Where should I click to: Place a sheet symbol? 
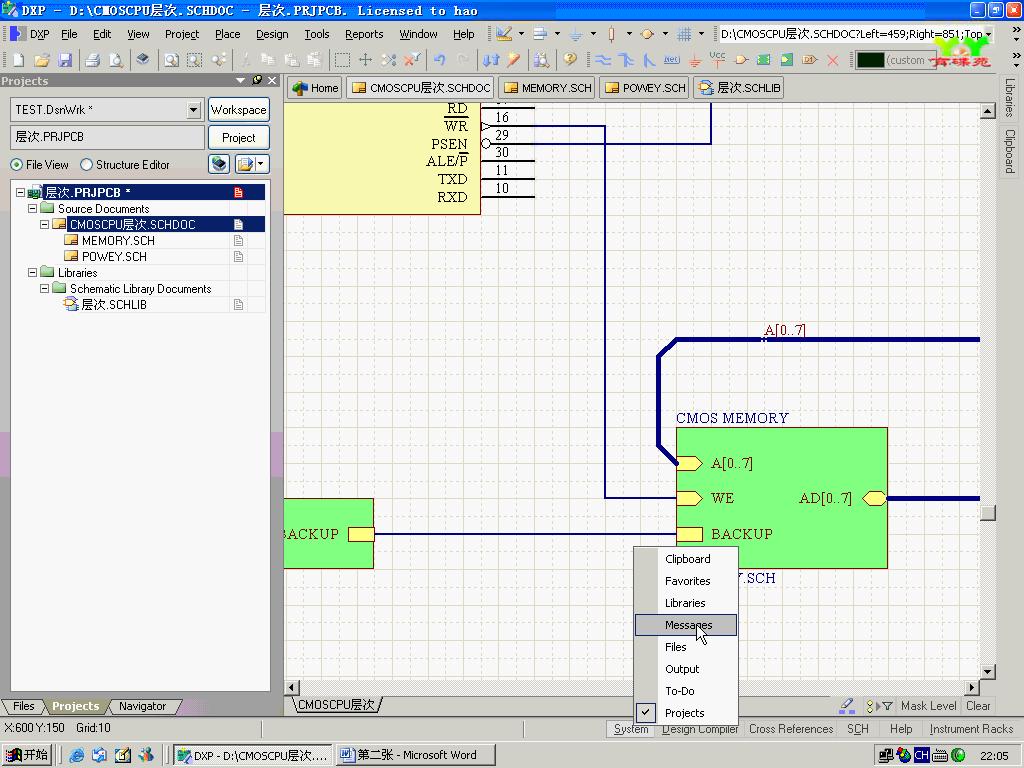763,60
